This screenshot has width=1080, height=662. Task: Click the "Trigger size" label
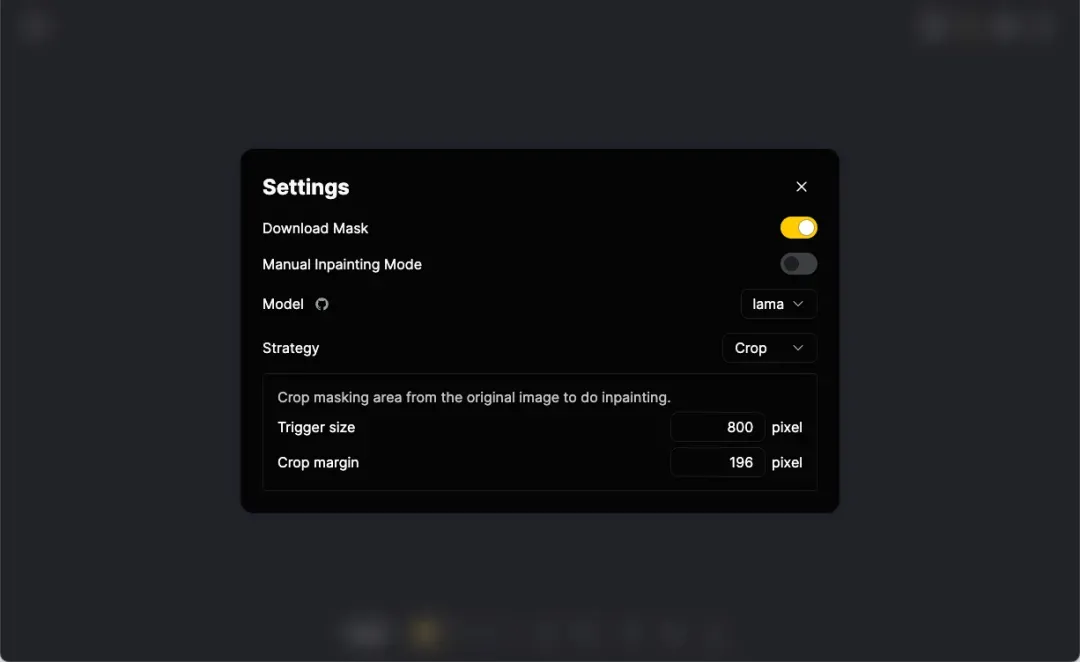(316, 427)
